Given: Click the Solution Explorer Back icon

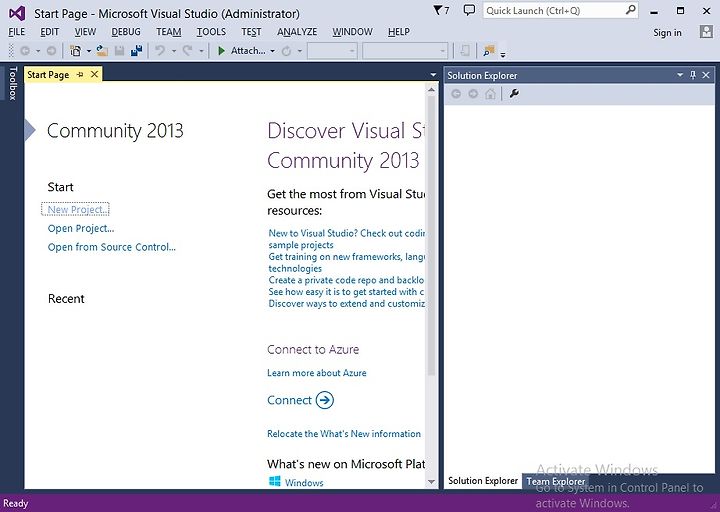Looking at the screenshot, I should [456, 94].
